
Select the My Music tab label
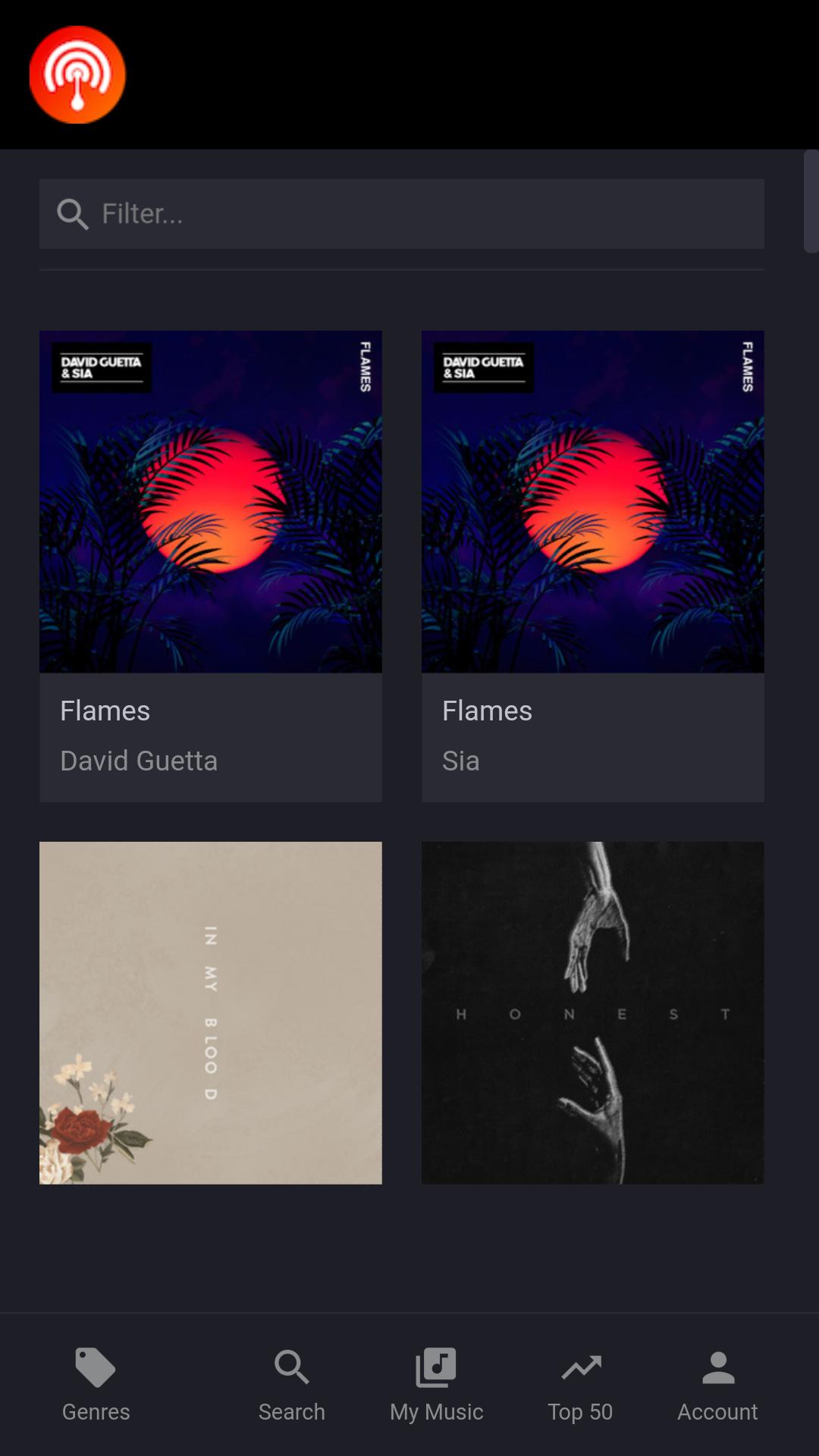[436, 1412]
